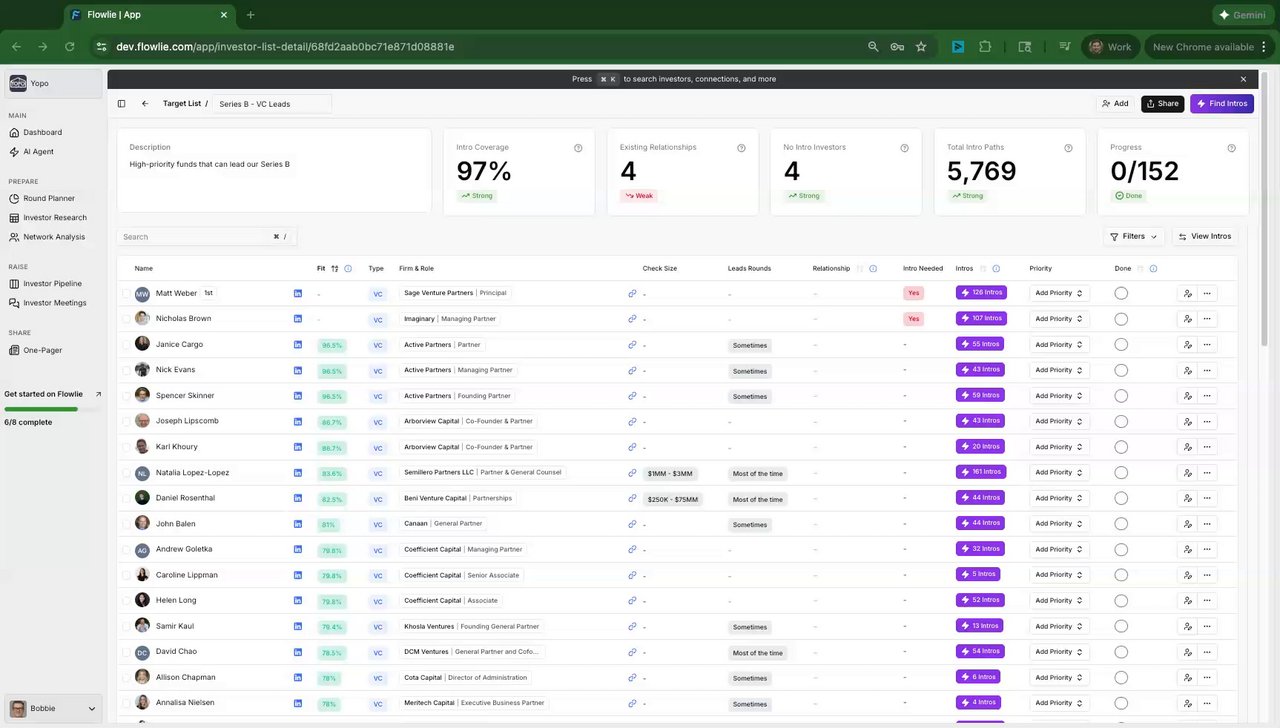
Task: Click the assign-person icon for Spencer Skinner
Action: (1187, 396)
